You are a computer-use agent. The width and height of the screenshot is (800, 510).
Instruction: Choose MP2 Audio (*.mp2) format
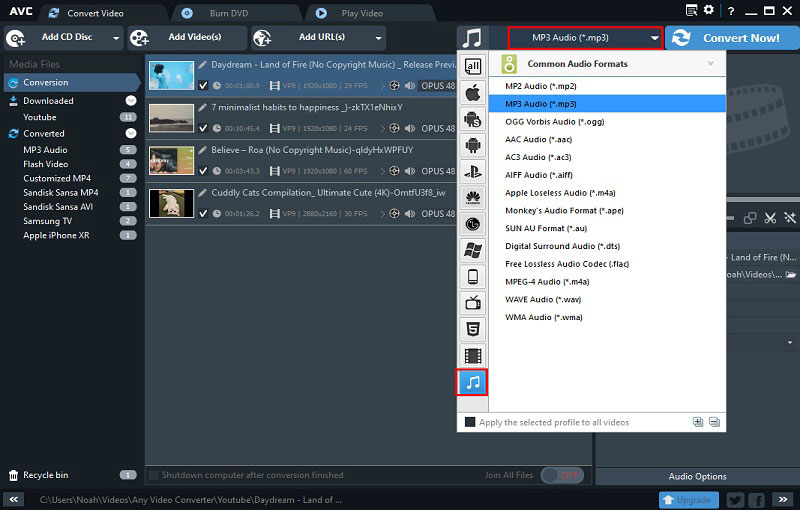coord(607,86)
